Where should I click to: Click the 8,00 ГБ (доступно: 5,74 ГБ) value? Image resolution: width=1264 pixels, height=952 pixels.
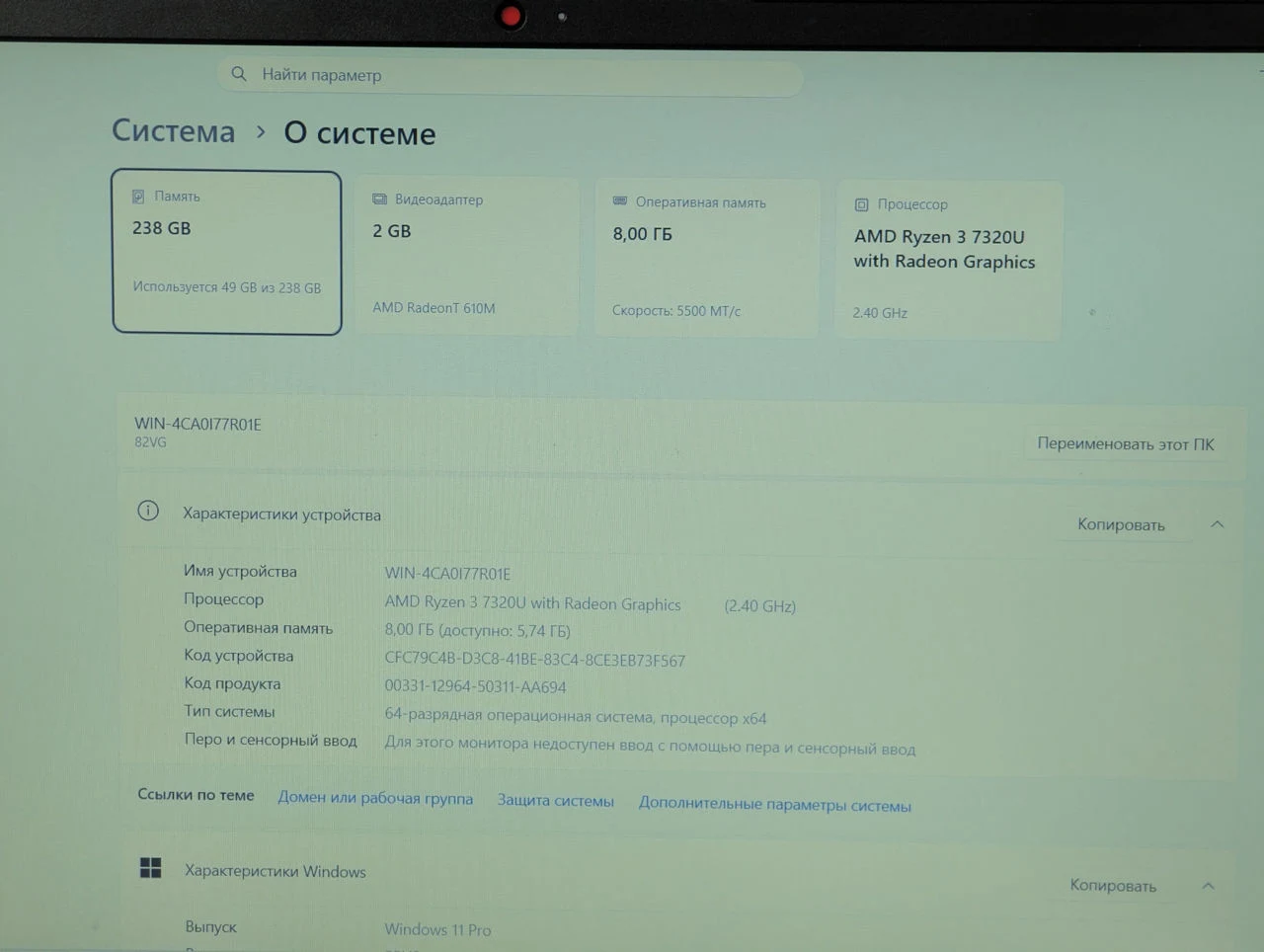pyautogui.click(x=477, y=630)
